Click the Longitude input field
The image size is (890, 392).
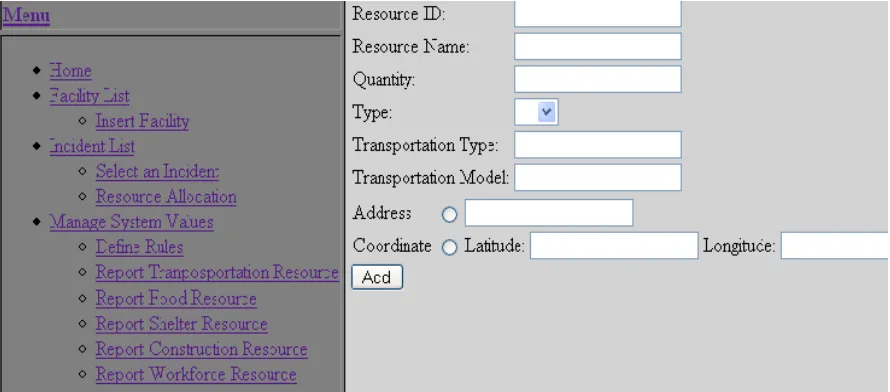click(835, 246)
